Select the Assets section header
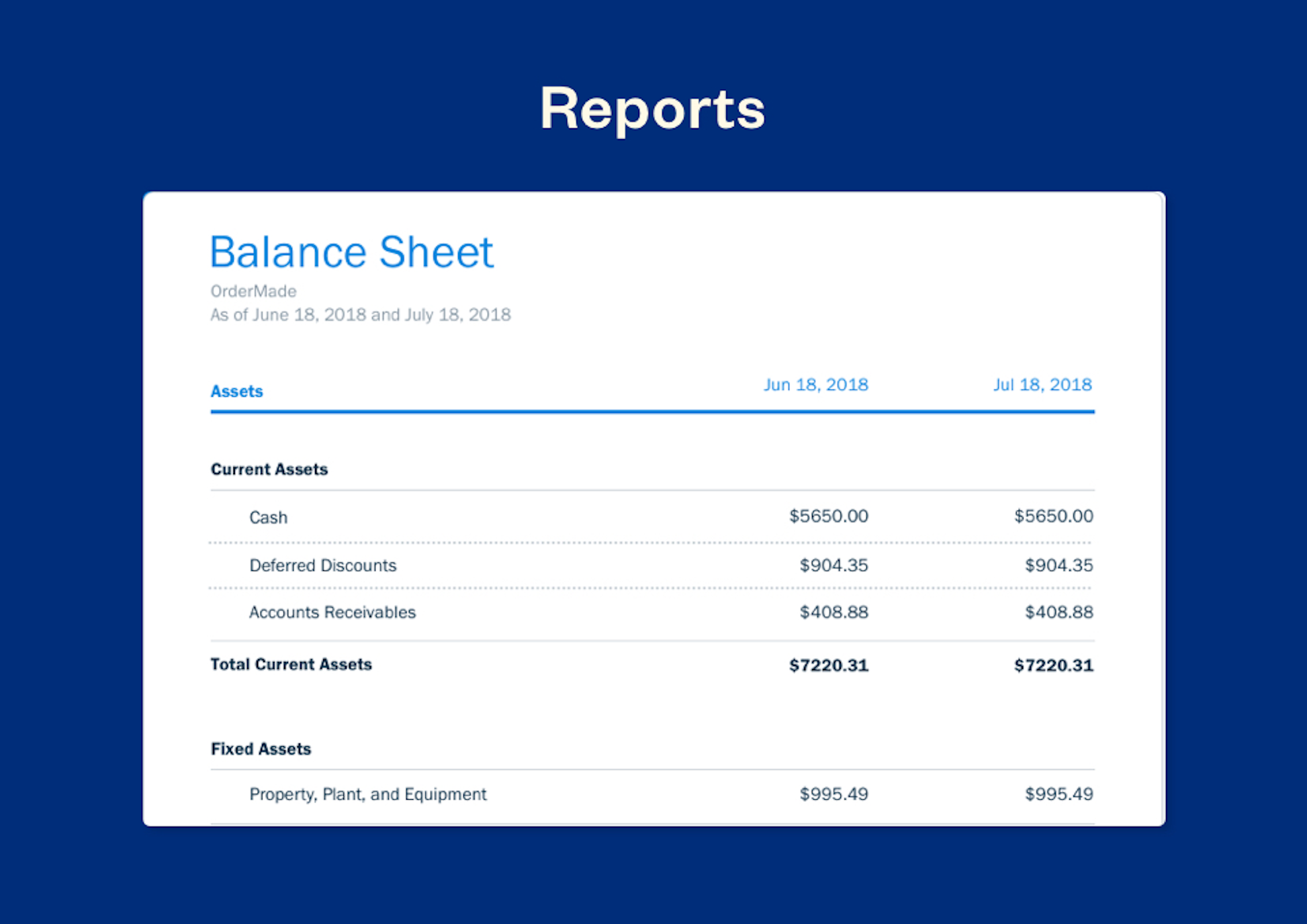1307x924 pixels. click(236, 391)
